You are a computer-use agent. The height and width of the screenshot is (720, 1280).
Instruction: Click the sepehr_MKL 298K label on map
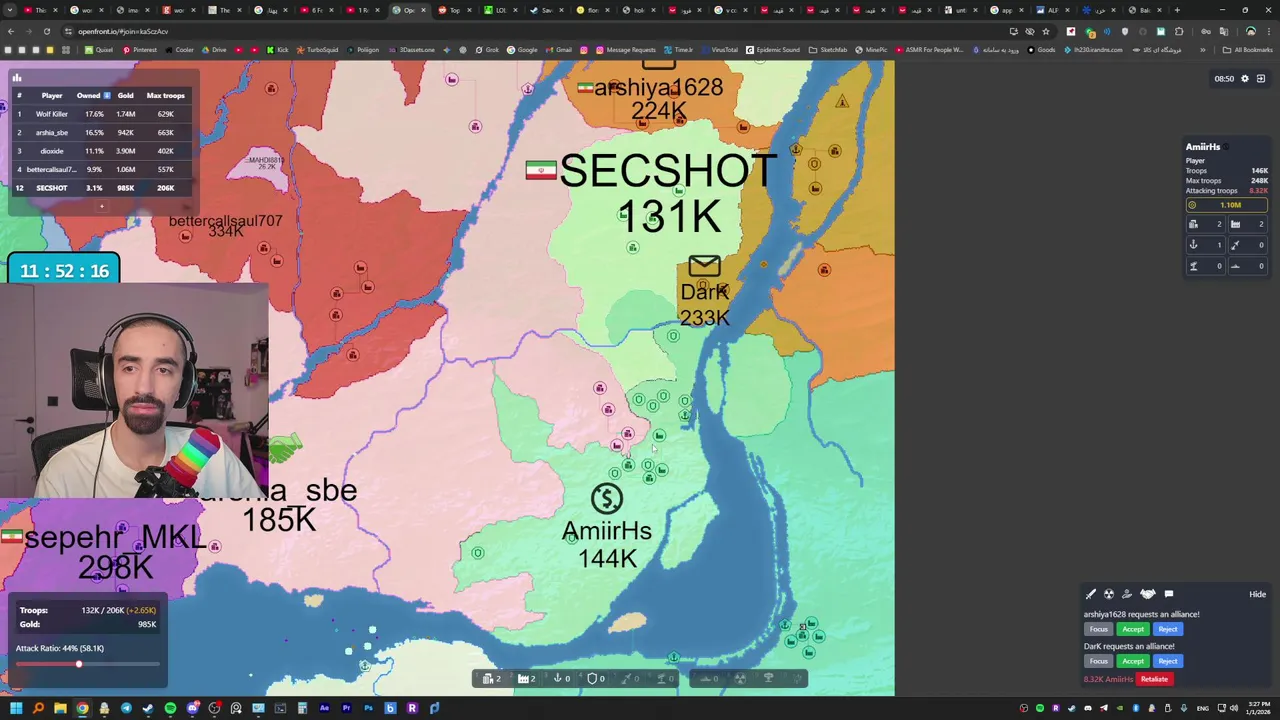click(116, 552)
